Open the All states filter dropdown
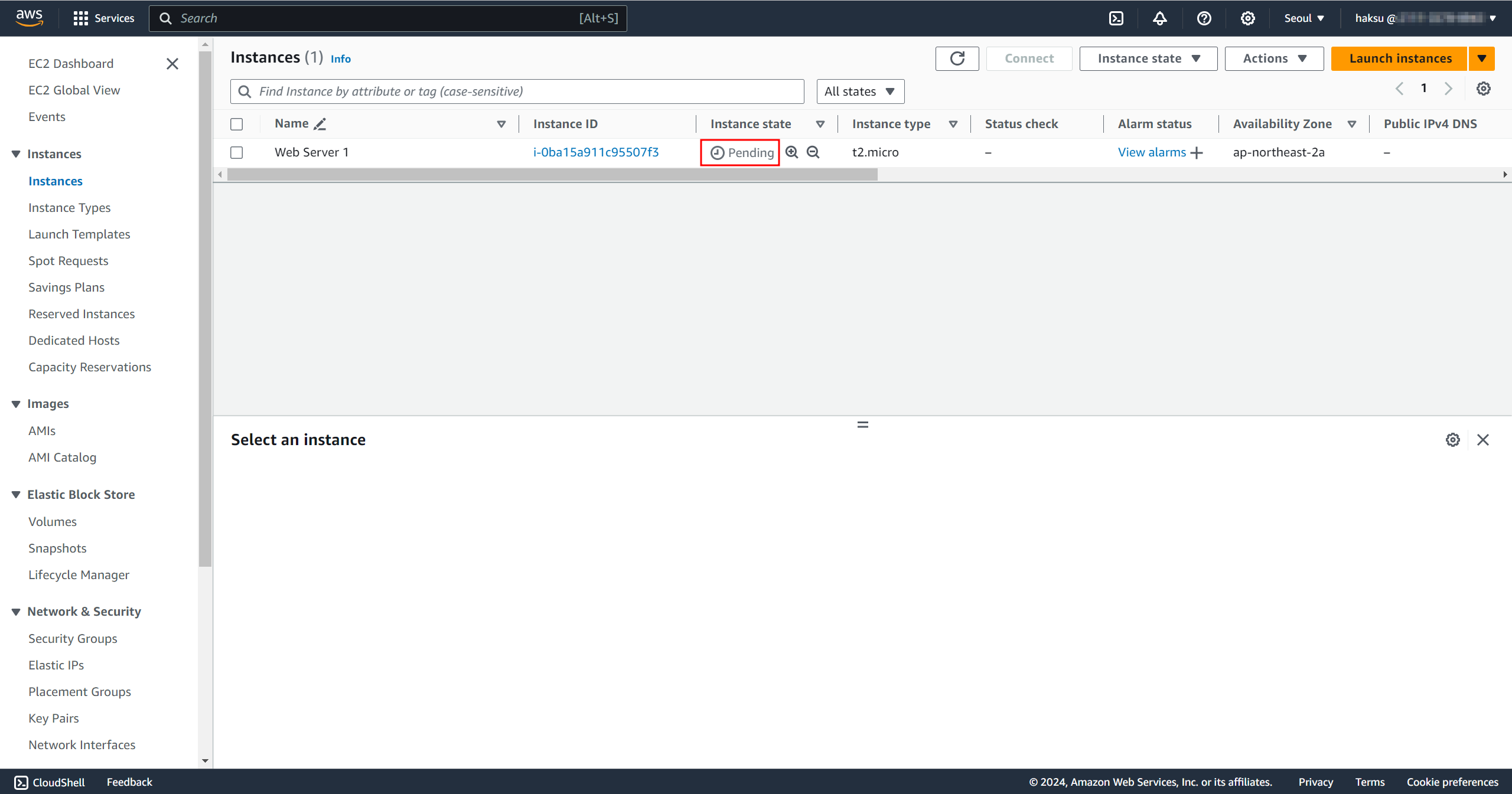 click(x=860, y=92)
